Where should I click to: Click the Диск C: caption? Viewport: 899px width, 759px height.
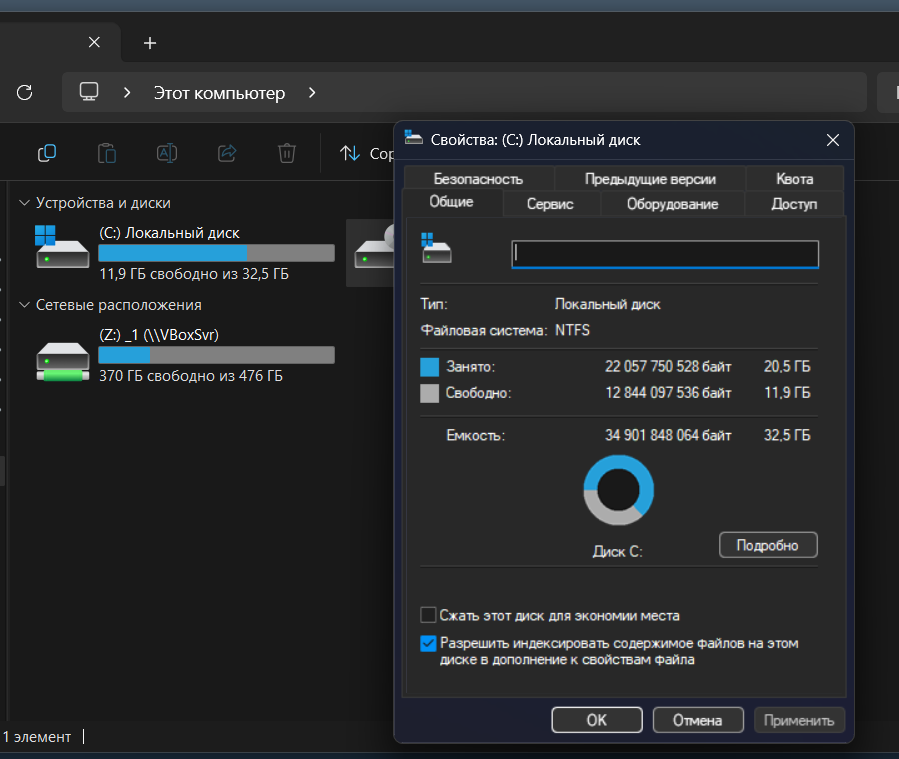point(617,551)
